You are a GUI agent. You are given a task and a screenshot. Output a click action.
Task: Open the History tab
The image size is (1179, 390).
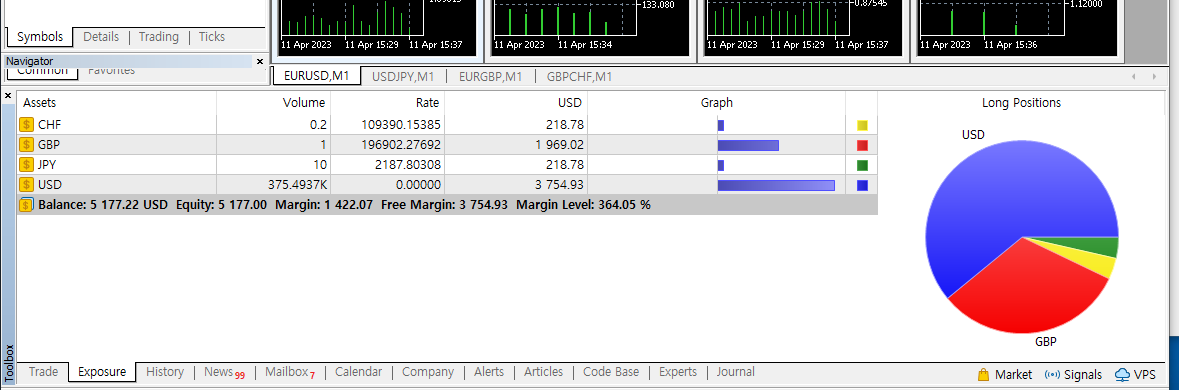click(165, 372)
